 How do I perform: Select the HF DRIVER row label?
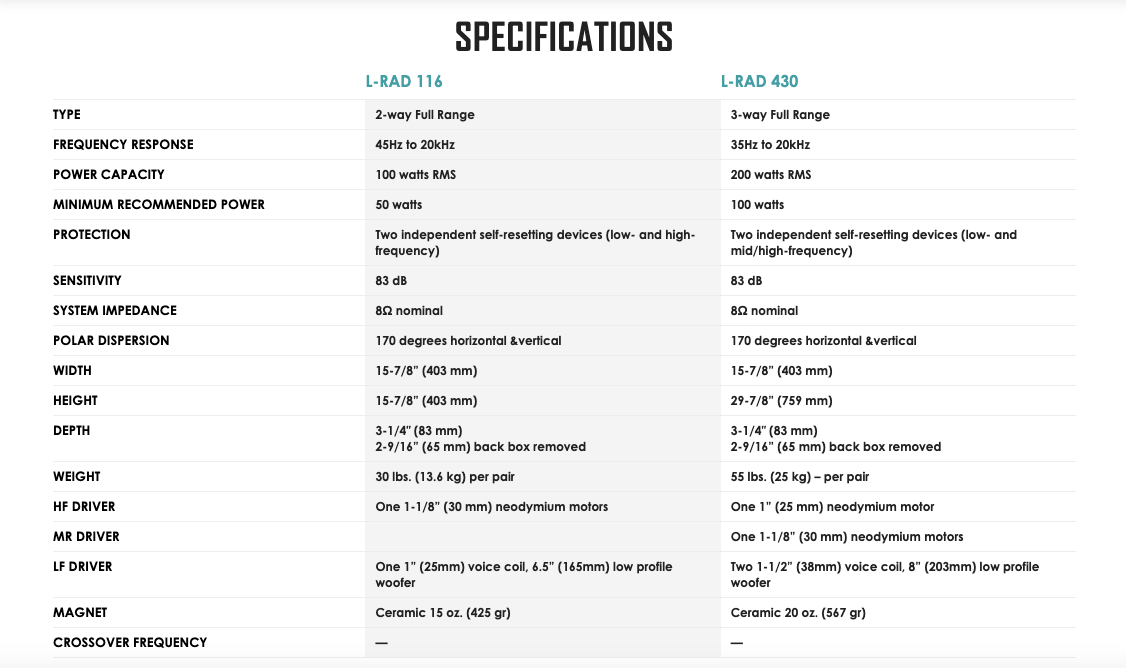coord(84,507)
